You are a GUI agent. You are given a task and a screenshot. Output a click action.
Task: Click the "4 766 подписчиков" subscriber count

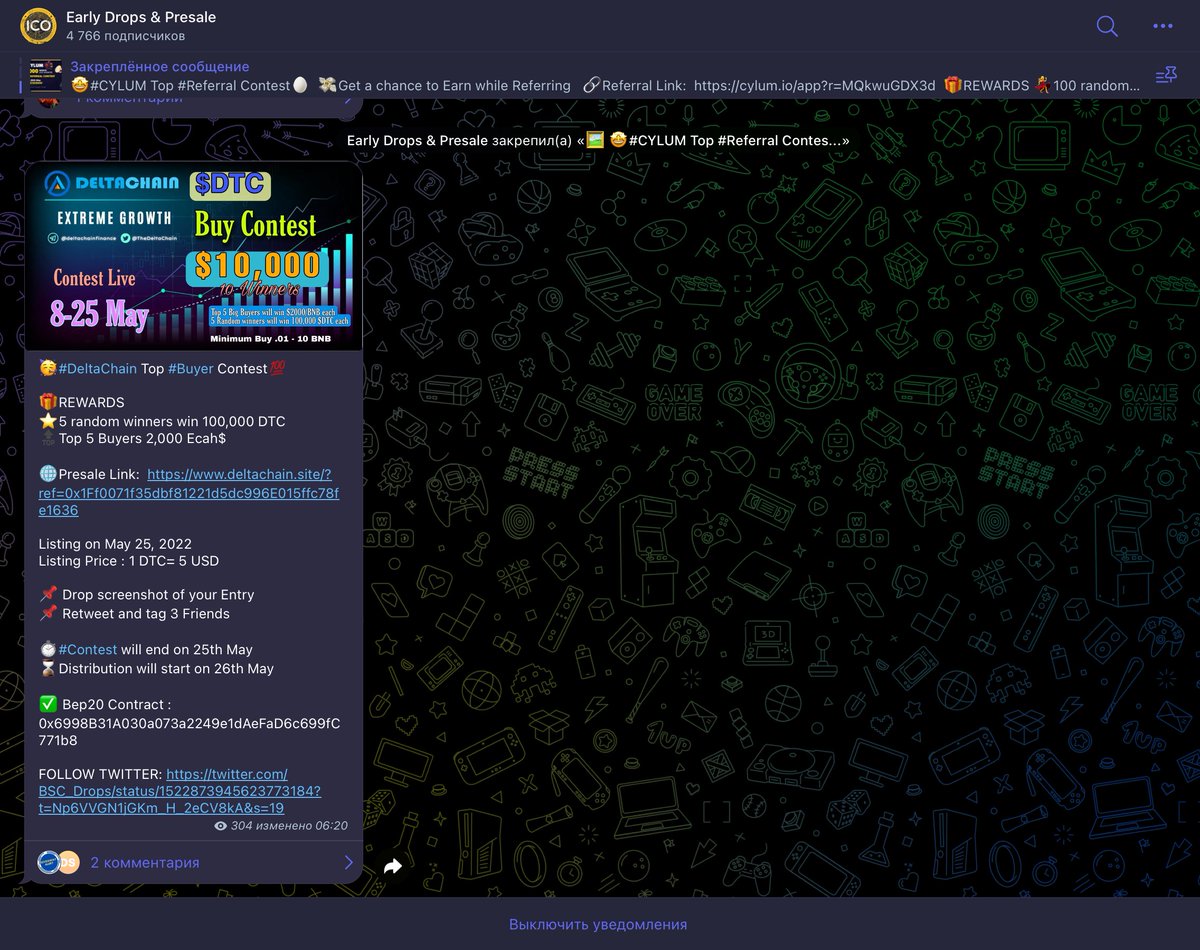(125, 36)
